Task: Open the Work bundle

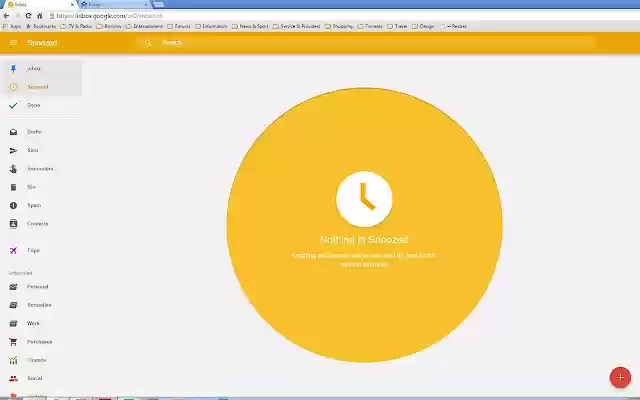Action: 42,323
